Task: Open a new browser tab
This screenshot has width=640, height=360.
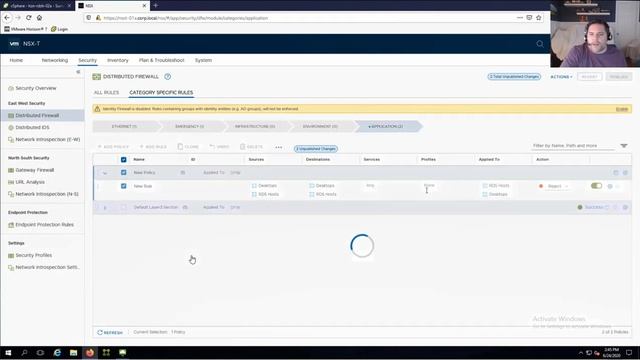Action: [156, 5]
